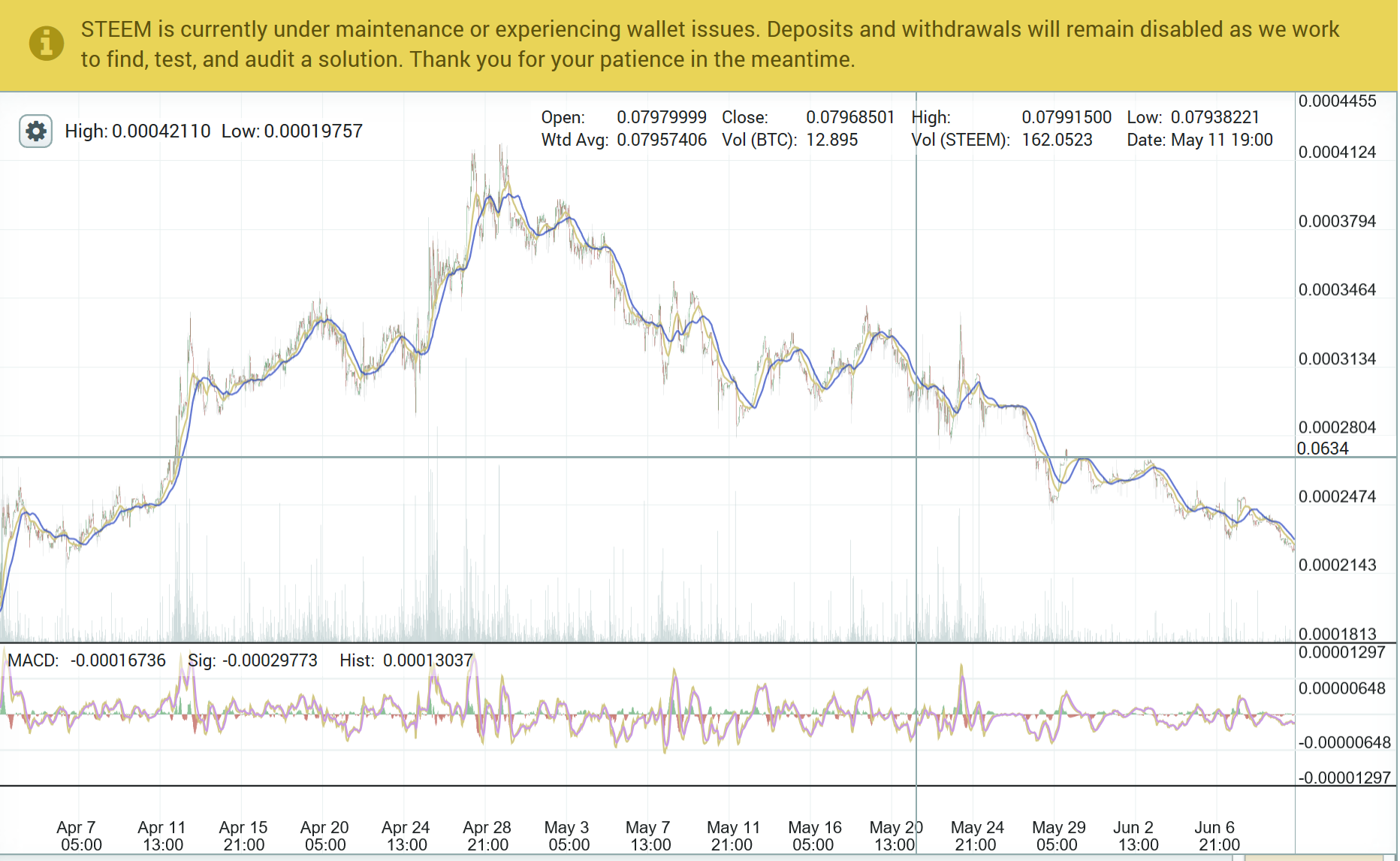Click the 0.0634 crosshair price label
This screenshot has width=1400, height=861.
[1323, 449]
